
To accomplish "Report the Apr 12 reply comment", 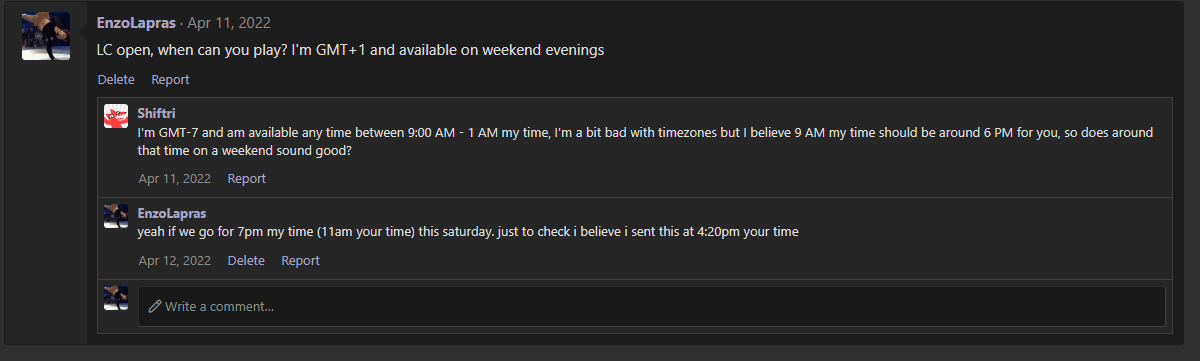I will (x=300, y=260).
